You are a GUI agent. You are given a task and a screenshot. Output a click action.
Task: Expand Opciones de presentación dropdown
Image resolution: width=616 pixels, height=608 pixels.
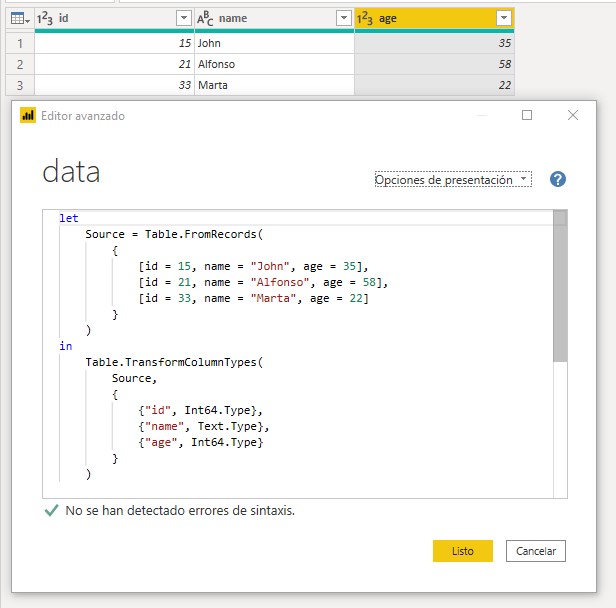pyautogui.click(x=453, y=179)
